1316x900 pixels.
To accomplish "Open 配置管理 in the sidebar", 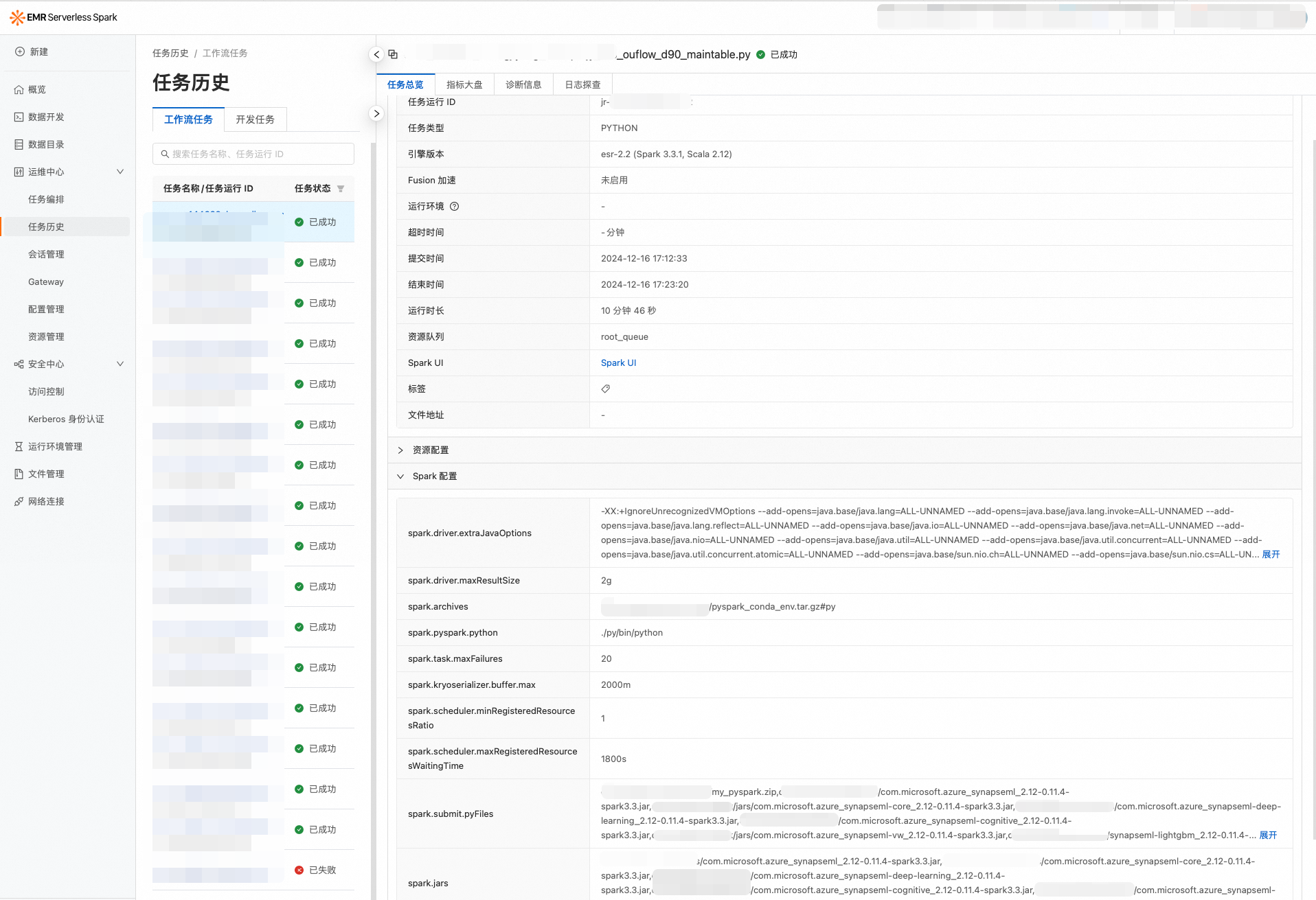I will pyautogui.click(x=46, y=310).
